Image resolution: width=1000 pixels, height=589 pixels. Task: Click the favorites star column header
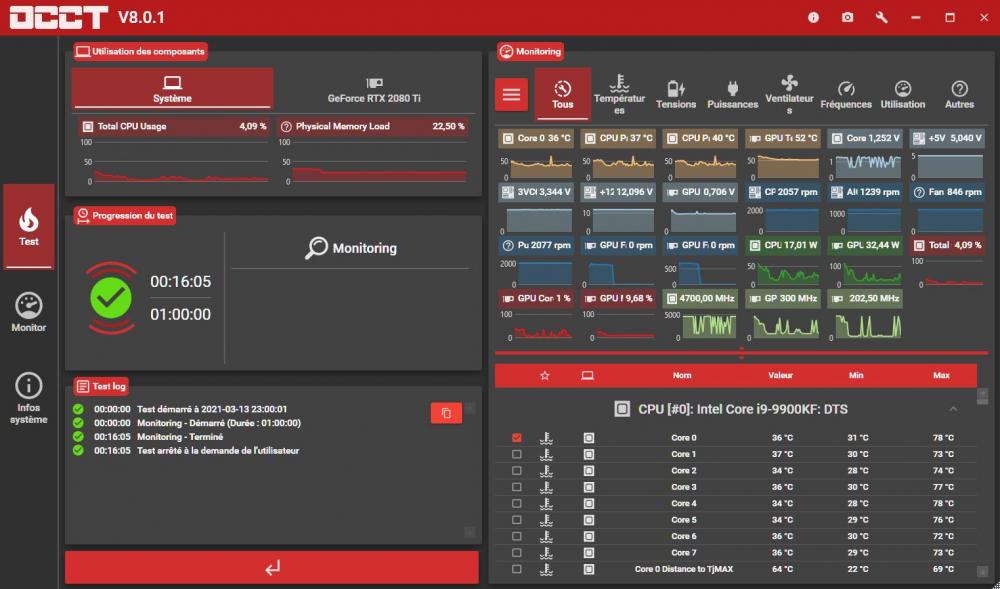(x=545, y=375)
